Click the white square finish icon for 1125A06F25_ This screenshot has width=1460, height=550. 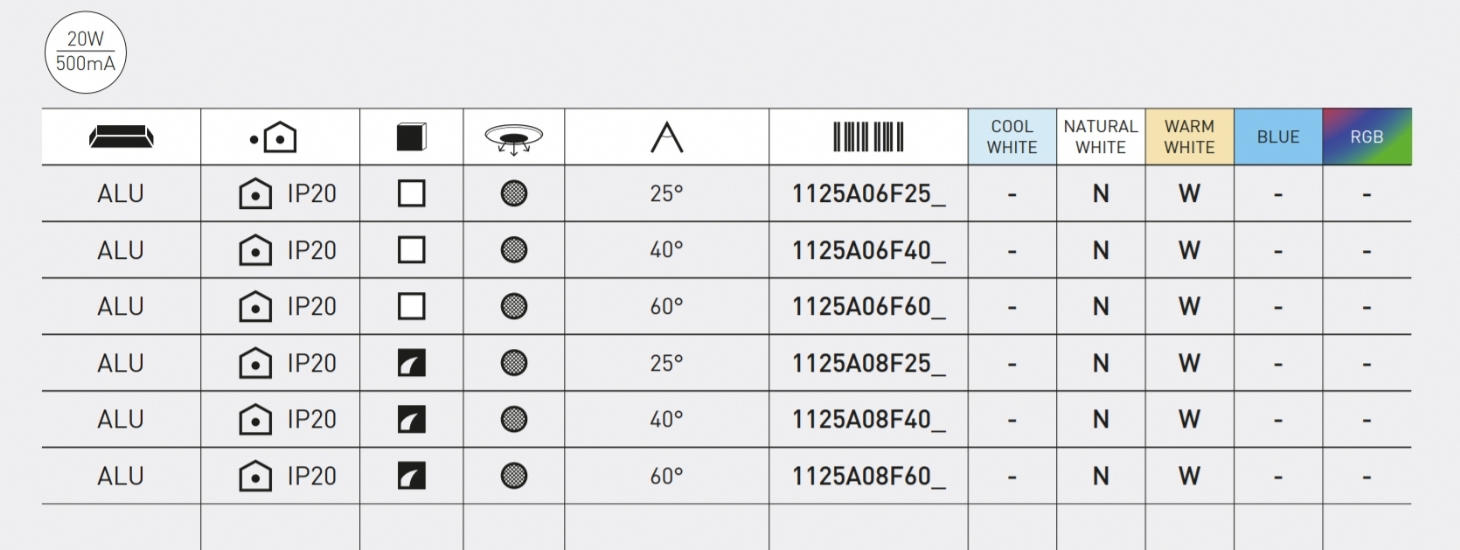pyautogui.click(x=412, y=193)
